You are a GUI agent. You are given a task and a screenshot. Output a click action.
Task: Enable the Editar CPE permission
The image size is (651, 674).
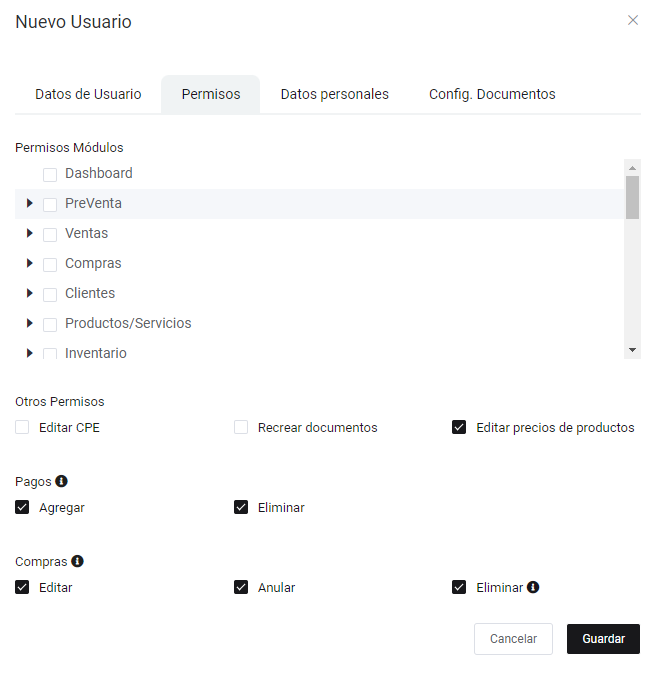pos(22,427)
